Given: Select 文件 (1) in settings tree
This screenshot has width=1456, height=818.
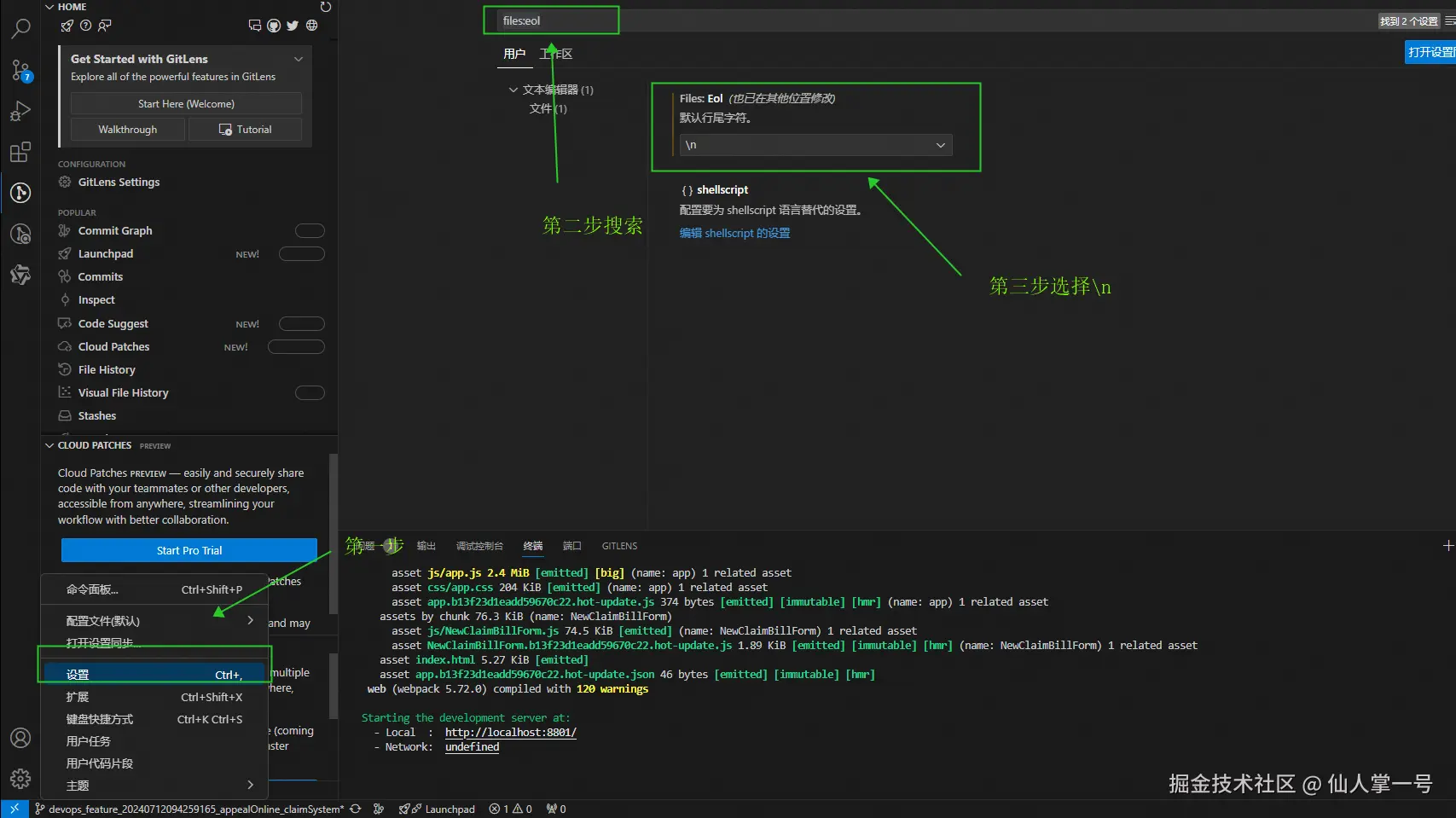Looking at the screenshot, I should click(x=548, y=108).
